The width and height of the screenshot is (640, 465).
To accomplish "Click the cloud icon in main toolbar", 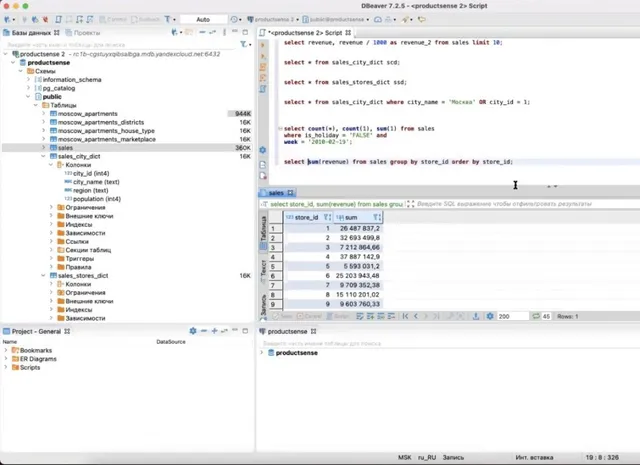I will pyautogui.click(x=378, y=19).
